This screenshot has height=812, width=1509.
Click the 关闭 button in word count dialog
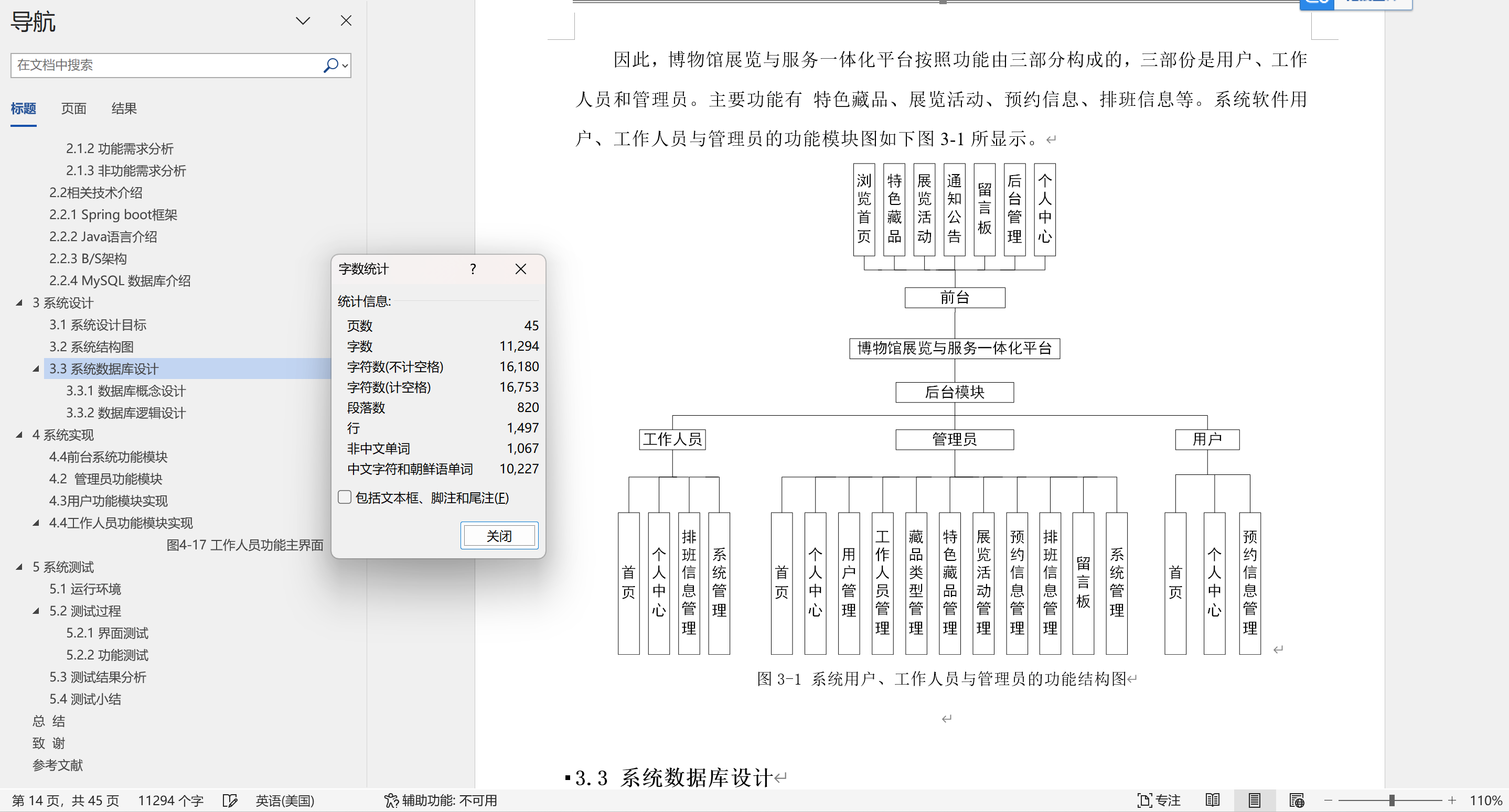pyautogui.click(x=499, y=536)
